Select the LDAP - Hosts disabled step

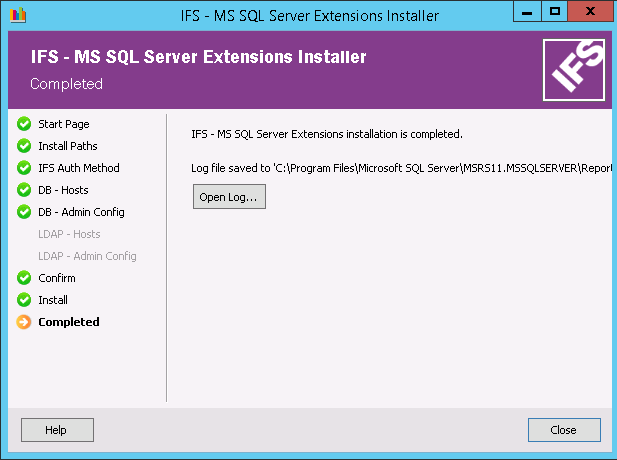[69, 234]
